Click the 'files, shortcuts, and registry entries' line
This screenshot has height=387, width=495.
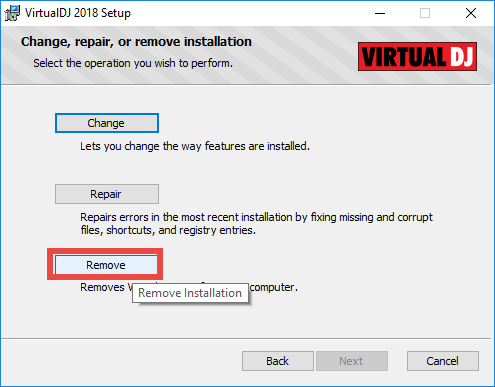pos(168,230)
